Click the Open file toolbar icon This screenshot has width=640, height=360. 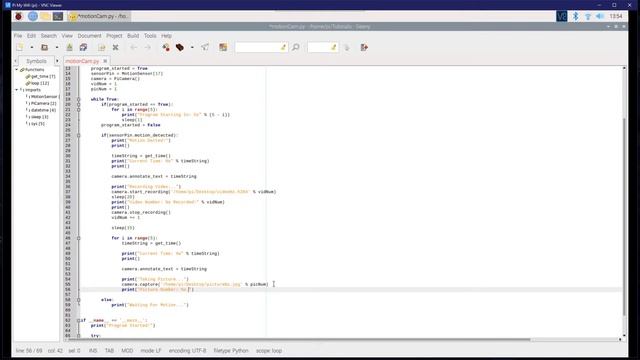44,47
